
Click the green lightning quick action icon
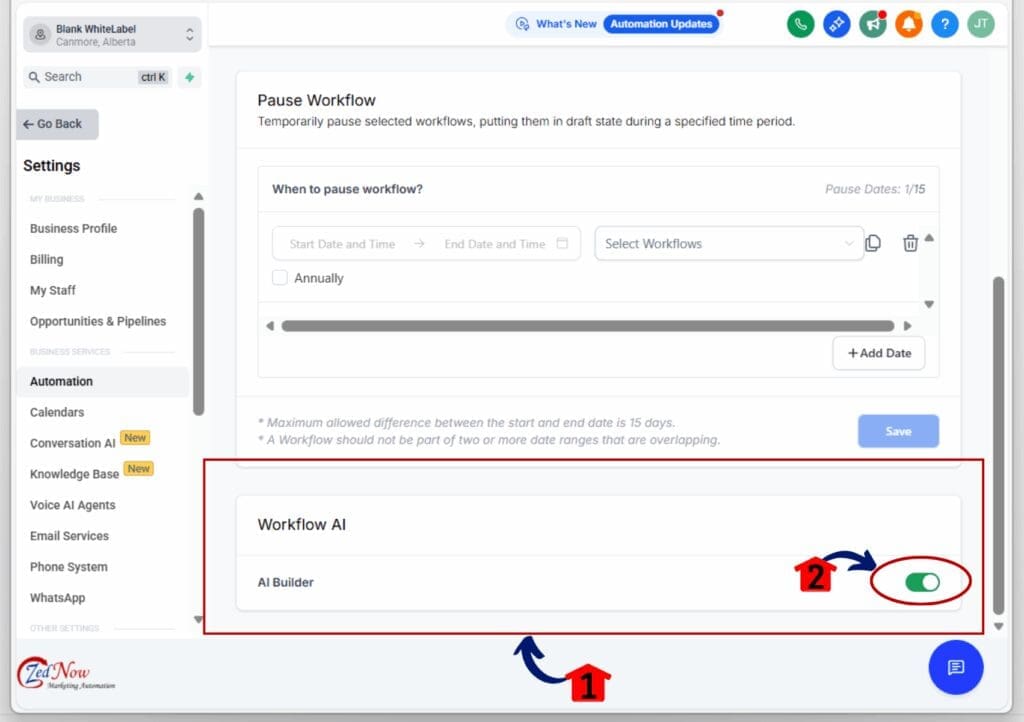pyautogui.click(x=189, y=77)
